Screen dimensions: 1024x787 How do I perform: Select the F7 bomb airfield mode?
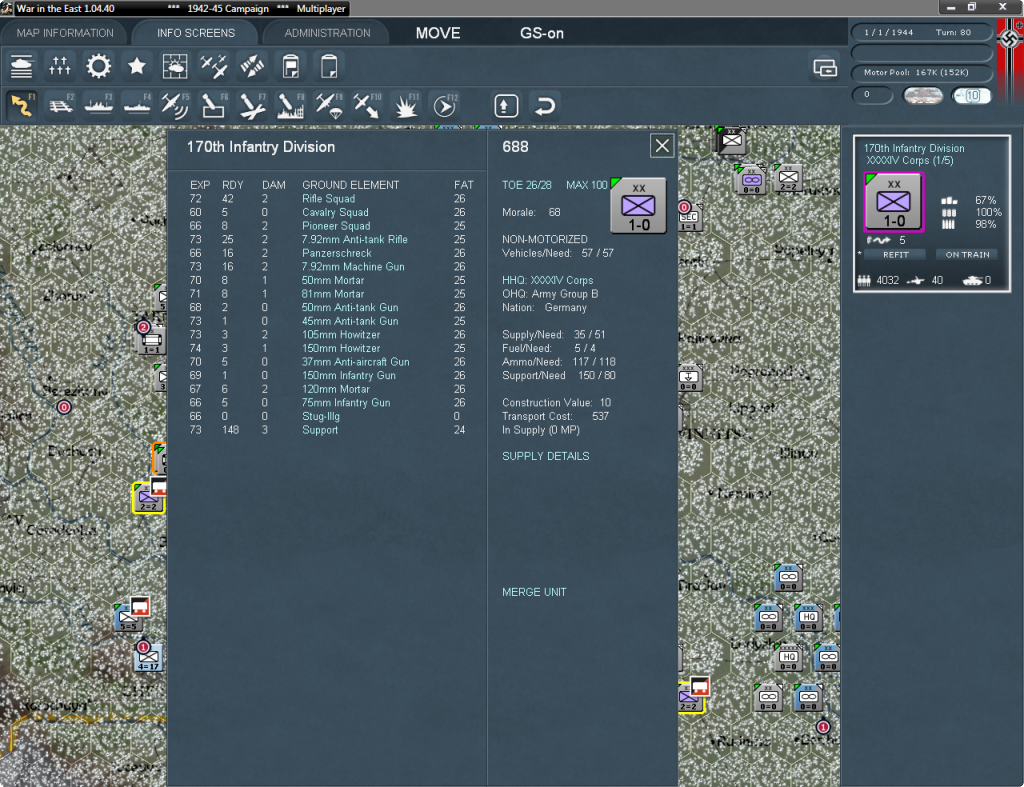point(252,106)
